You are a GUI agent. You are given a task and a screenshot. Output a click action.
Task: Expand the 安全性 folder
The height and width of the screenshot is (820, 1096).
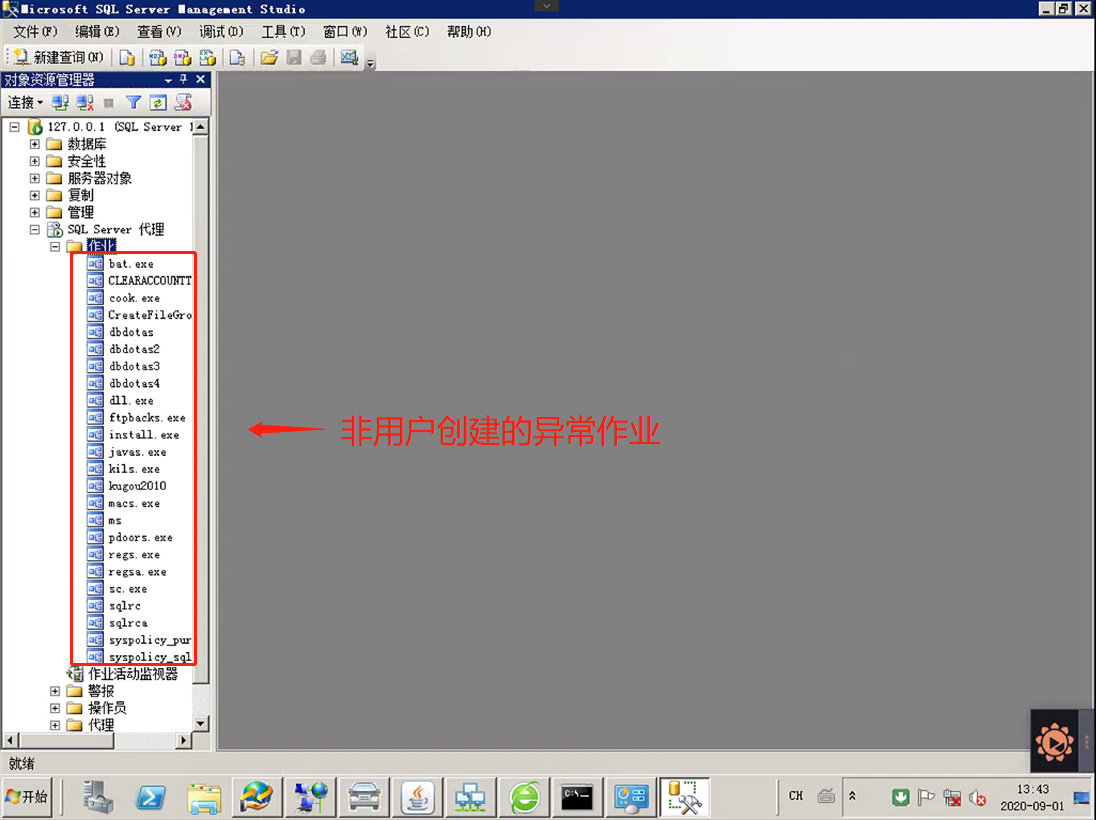(x=35, y=161)
